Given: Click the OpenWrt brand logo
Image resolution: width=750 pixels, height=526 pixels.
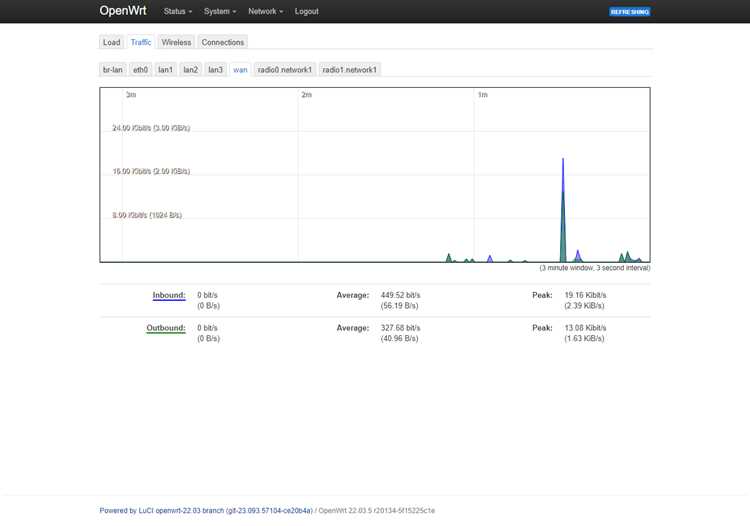Looking at the screenshot, I should point(123,11).
